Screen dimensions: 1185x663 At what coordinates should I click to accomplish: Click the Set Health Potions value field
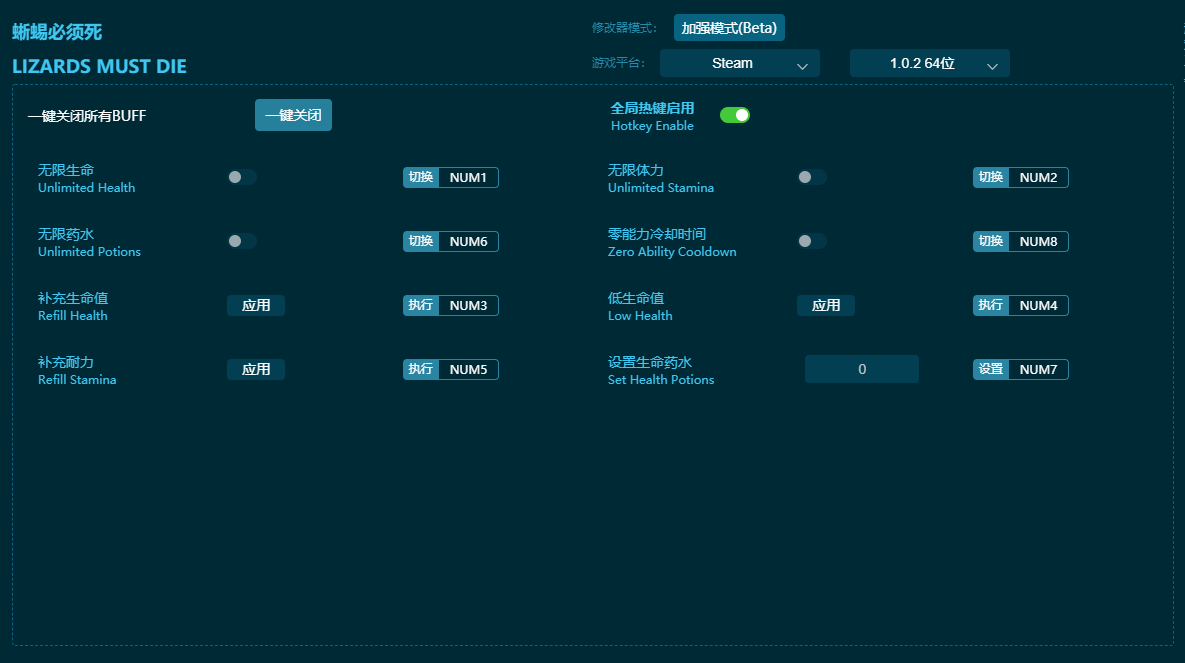861,369
